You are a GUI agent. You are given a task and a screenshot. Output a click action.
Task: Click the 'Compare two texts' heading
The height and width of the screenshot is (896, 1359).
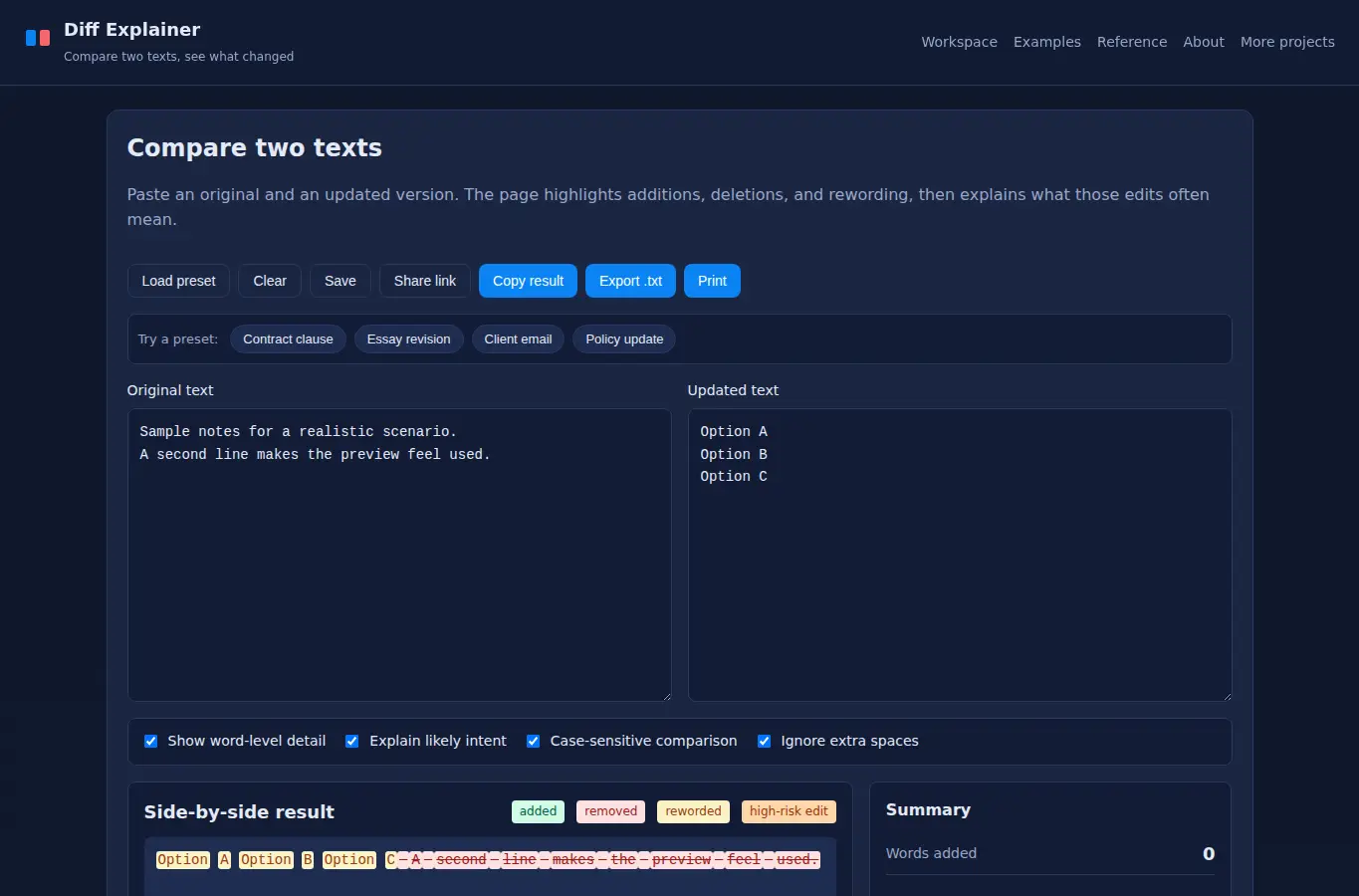255,147
